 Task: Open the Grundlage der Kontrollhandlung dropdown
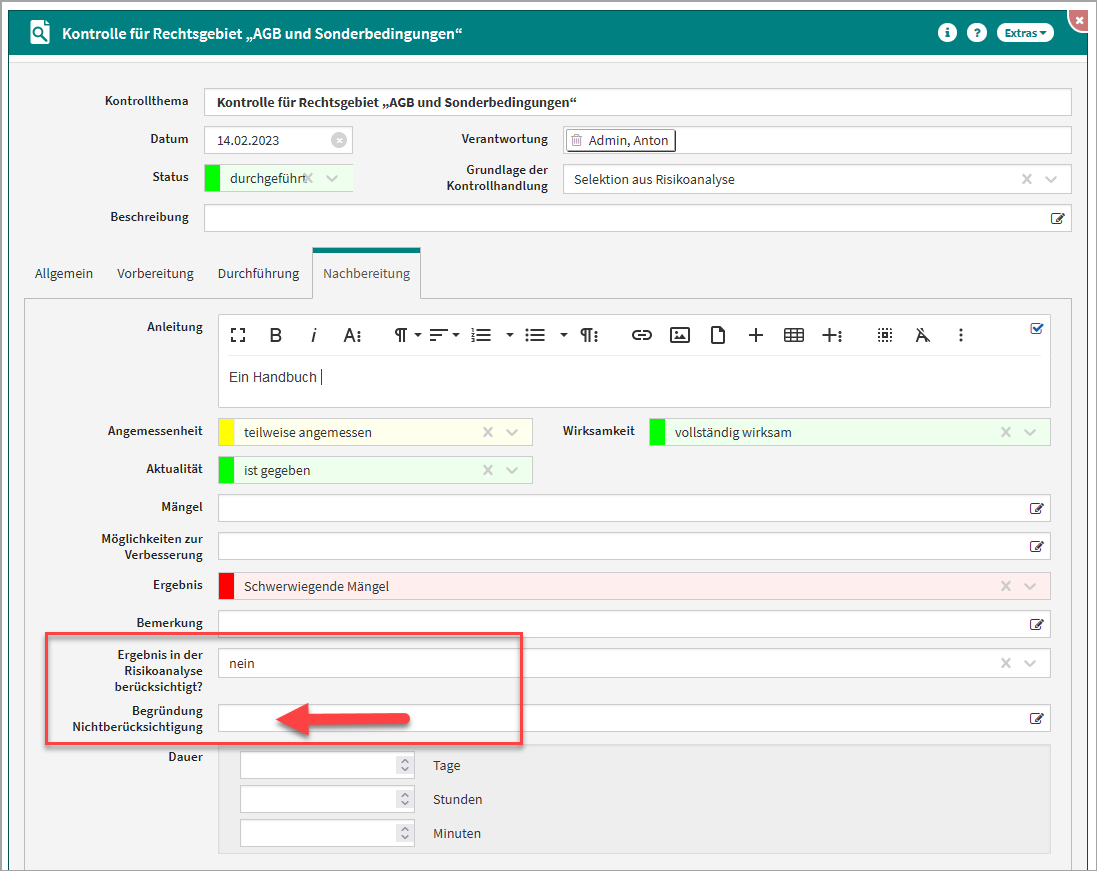1051,179
